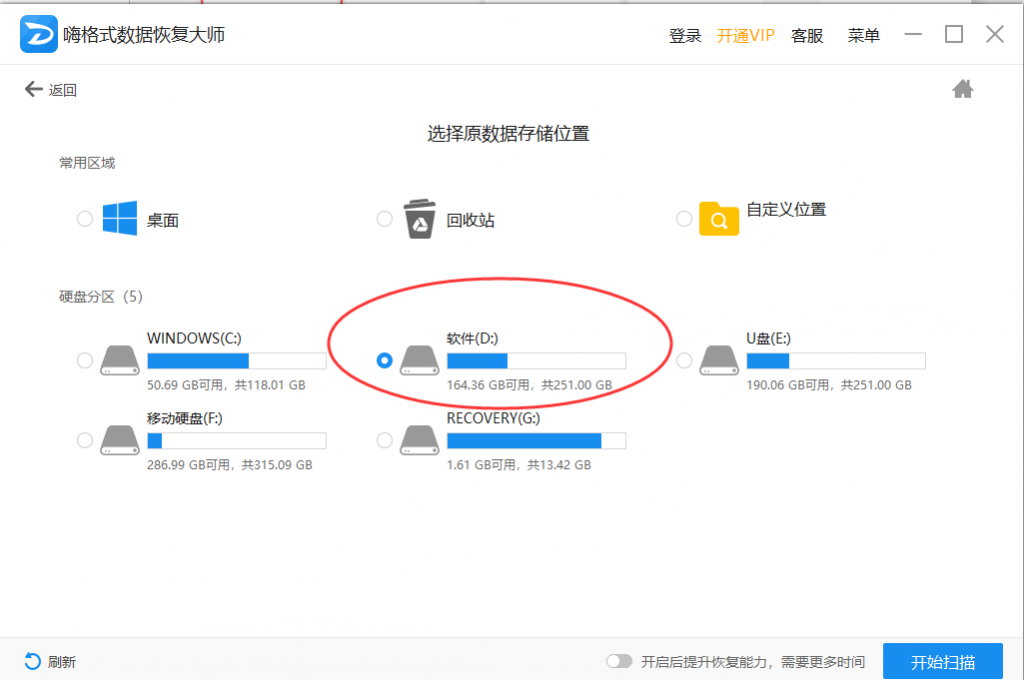
Task: Select the 软件(D:) radio button
Action: pyautogui.click(x=385, y=361)
